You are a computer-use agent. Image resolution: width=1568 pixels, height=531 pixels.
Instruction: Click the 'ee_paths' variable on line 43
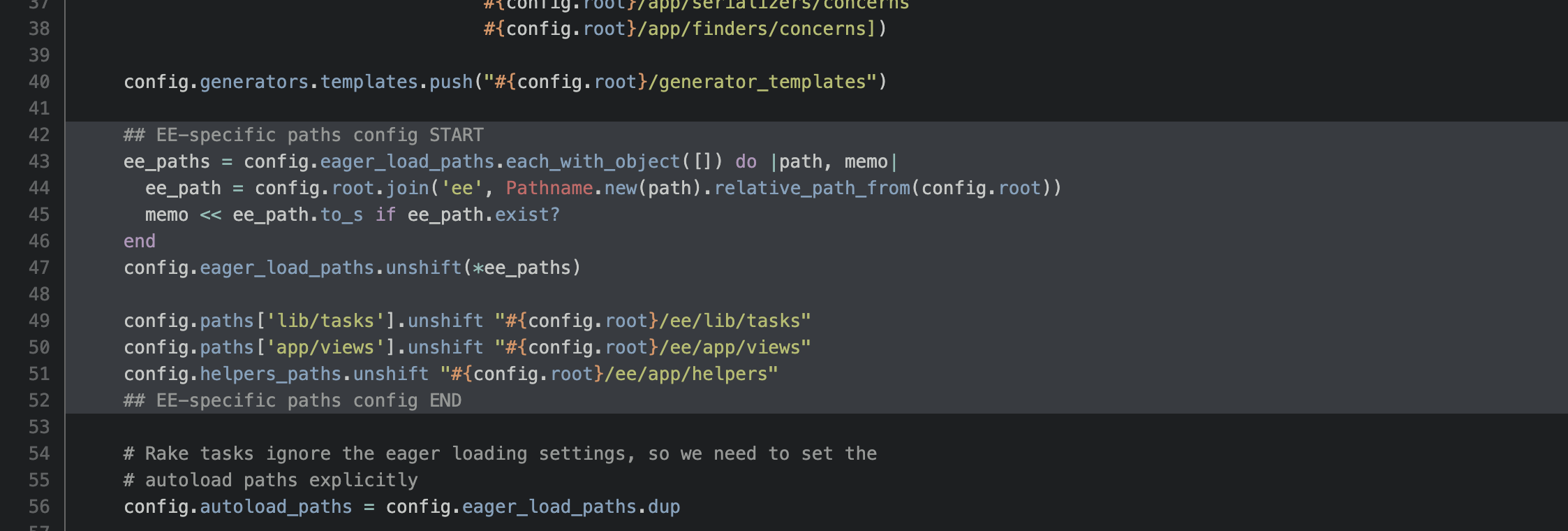pos(167,161)
